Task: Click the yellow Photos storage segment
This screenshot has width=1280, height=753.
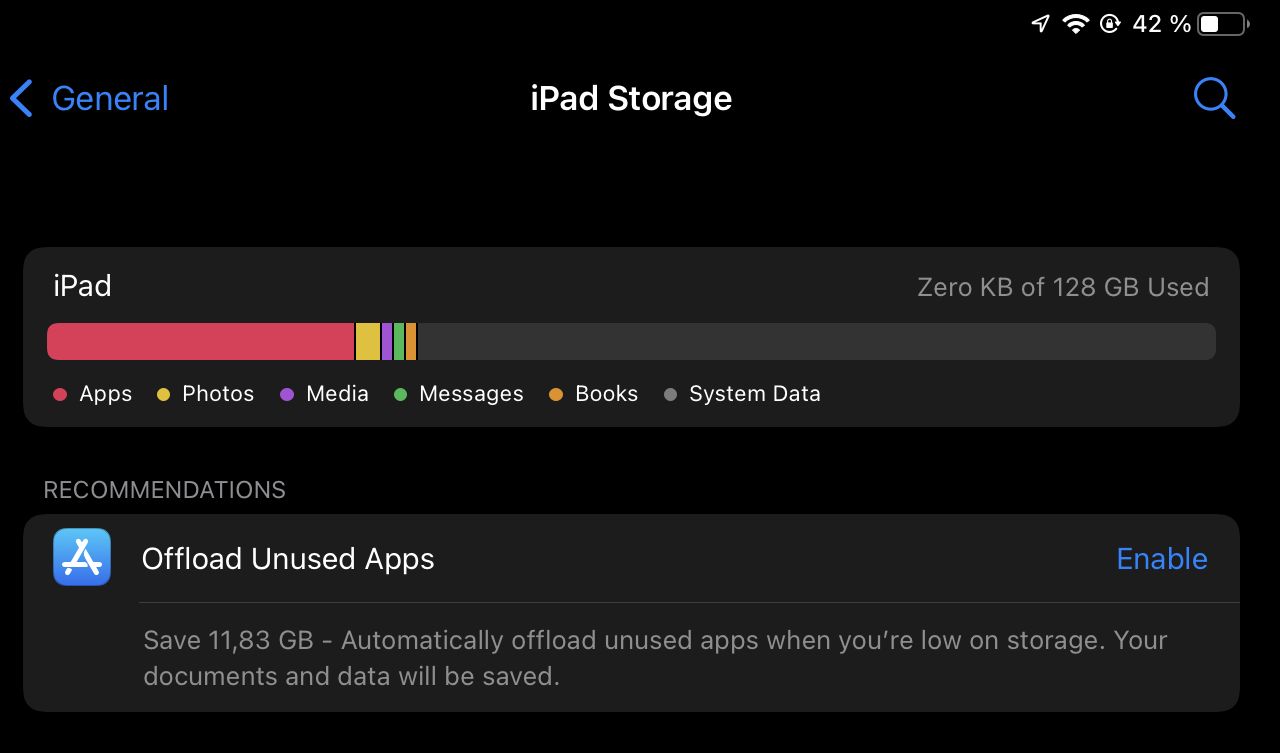Action: 368,341
